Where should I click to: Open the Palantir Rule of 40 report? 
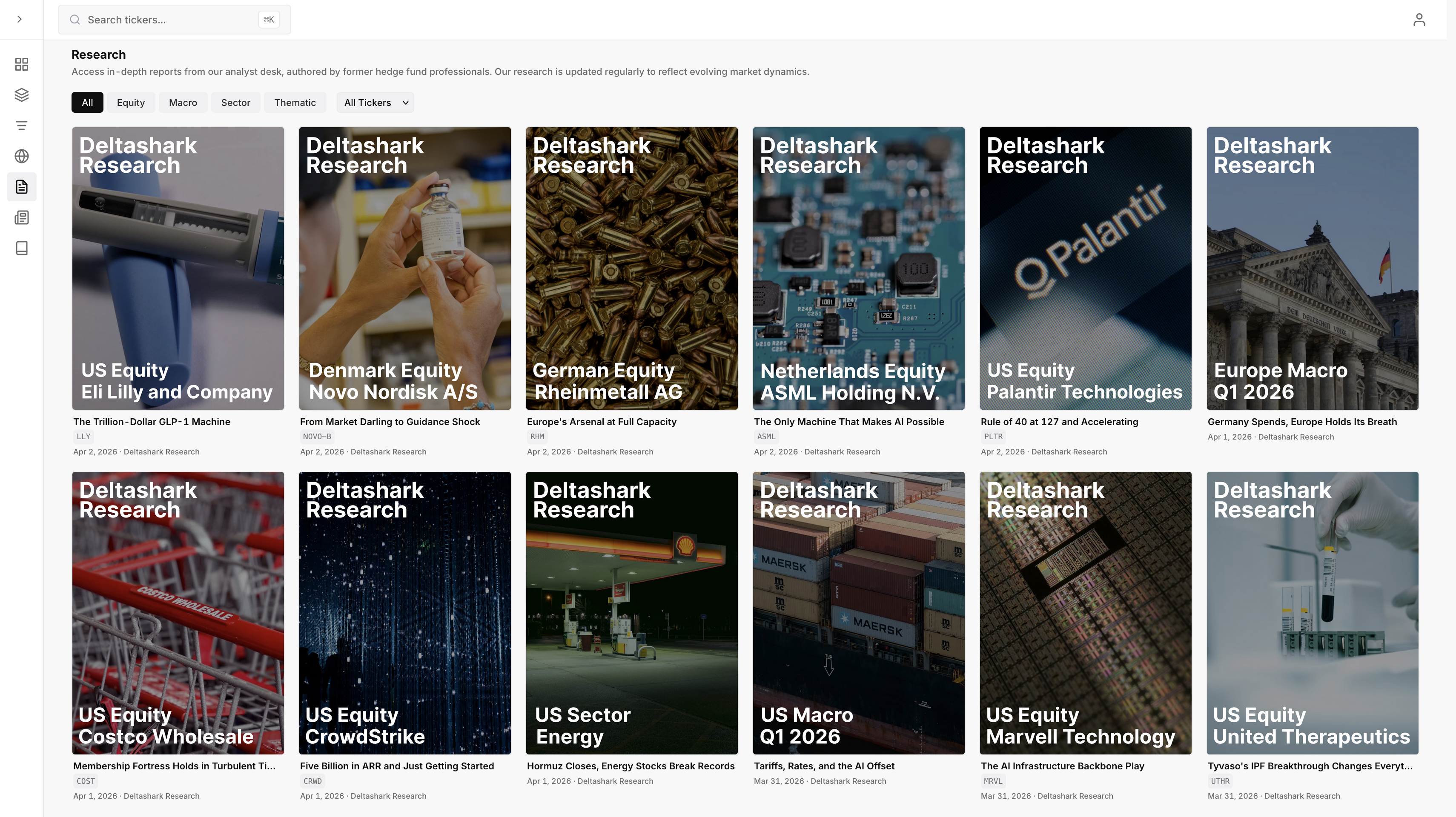1085,269
